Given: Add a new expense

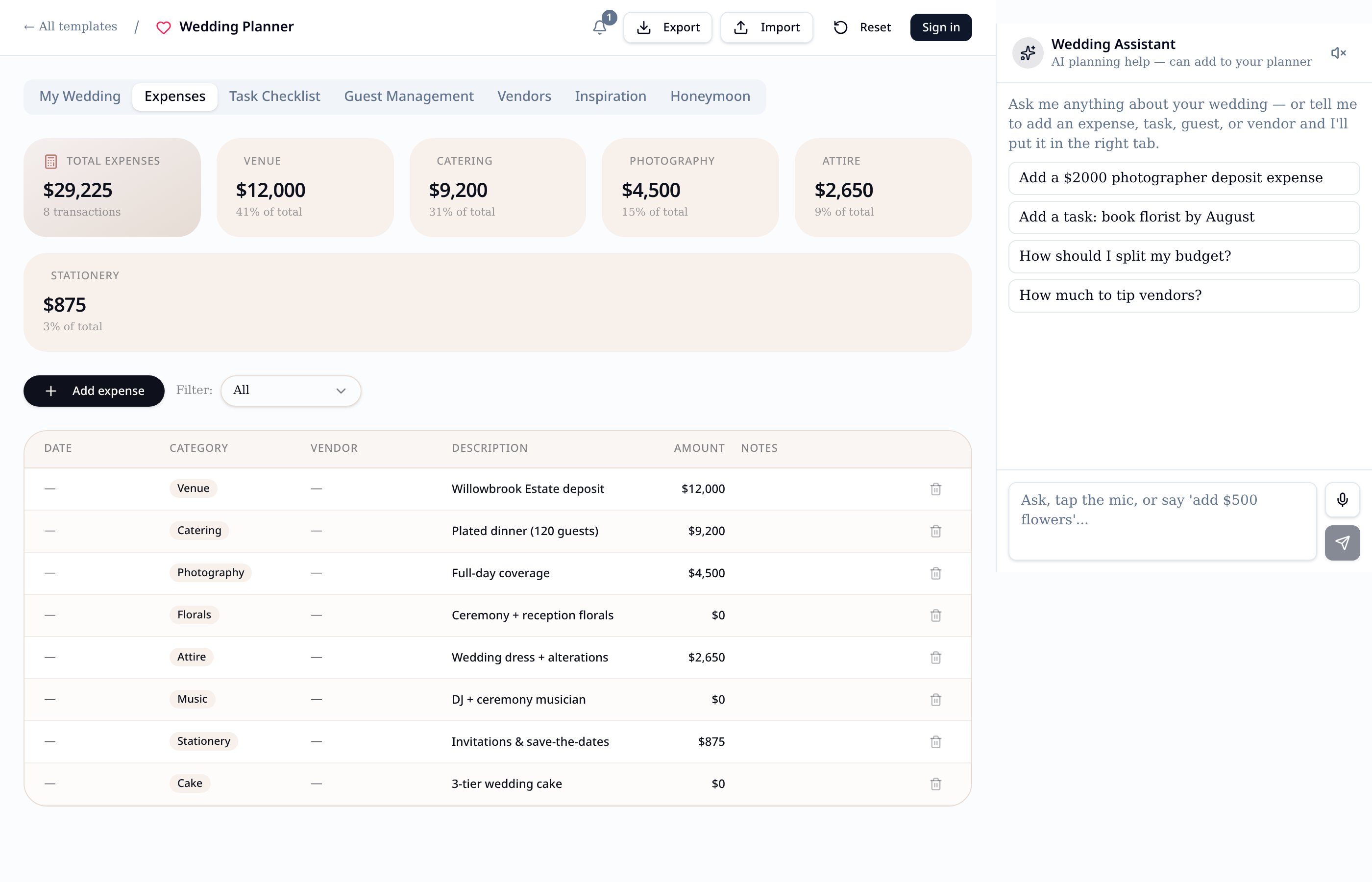Looking at the screenshot, I should coord(94,391).
